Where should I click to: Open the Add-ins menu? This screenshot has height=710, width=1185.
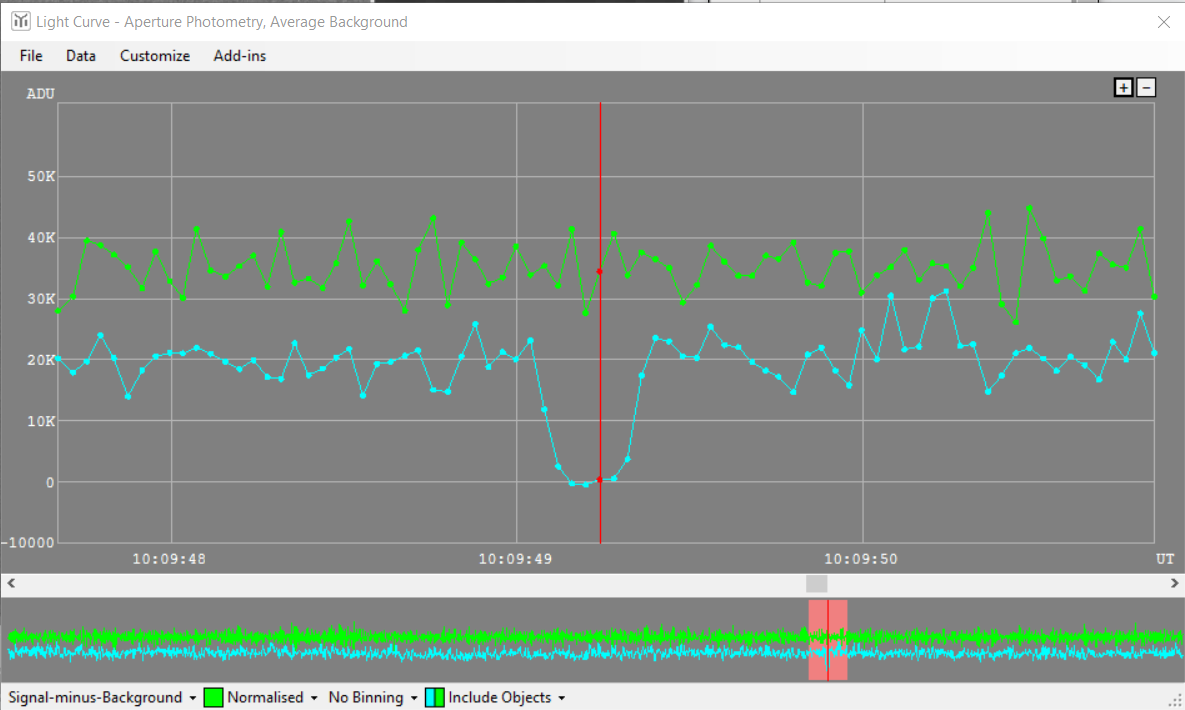(x=240, y=56)
